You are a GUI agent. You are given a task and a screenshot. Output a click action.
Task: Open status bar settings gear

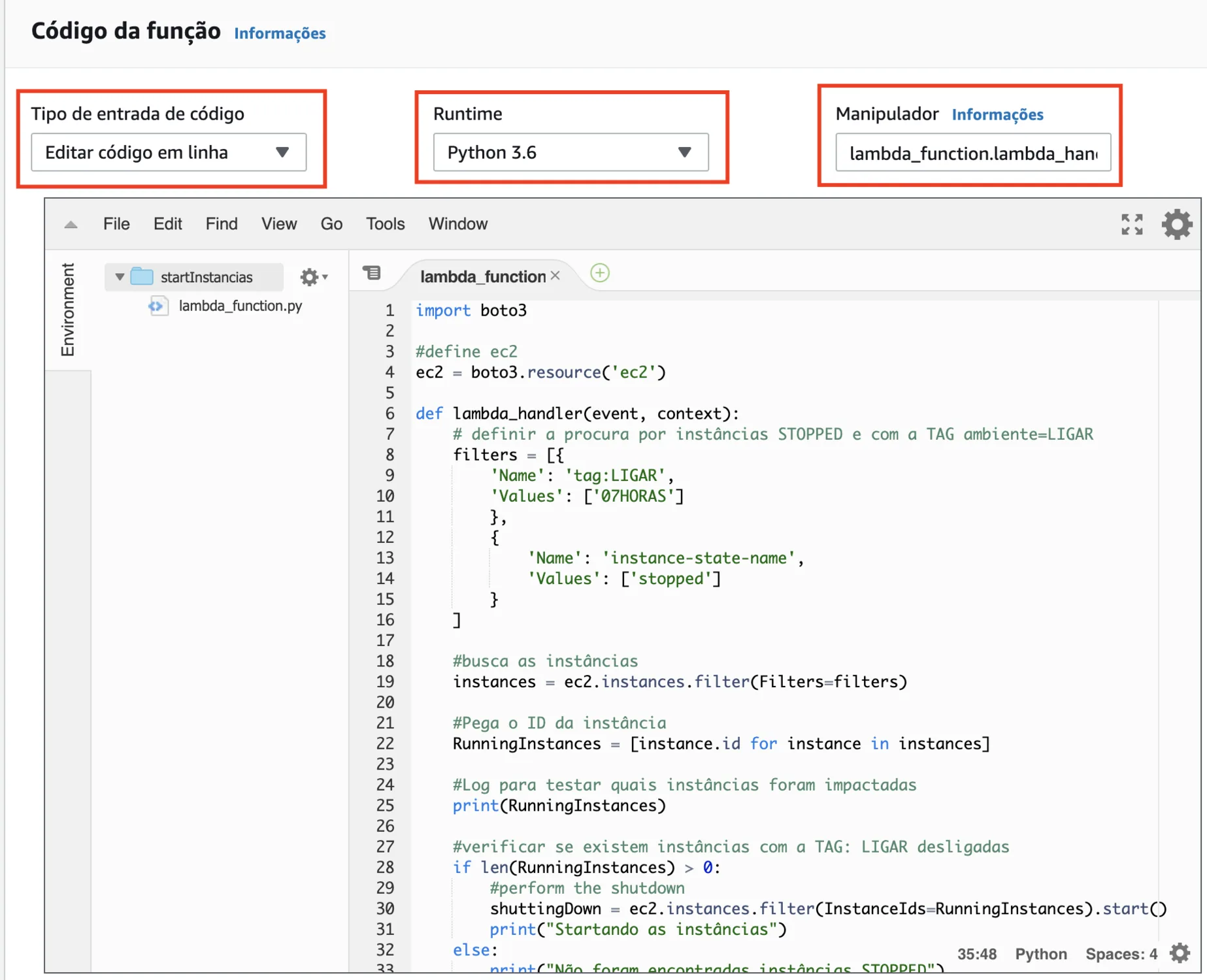coord(1180,953)
